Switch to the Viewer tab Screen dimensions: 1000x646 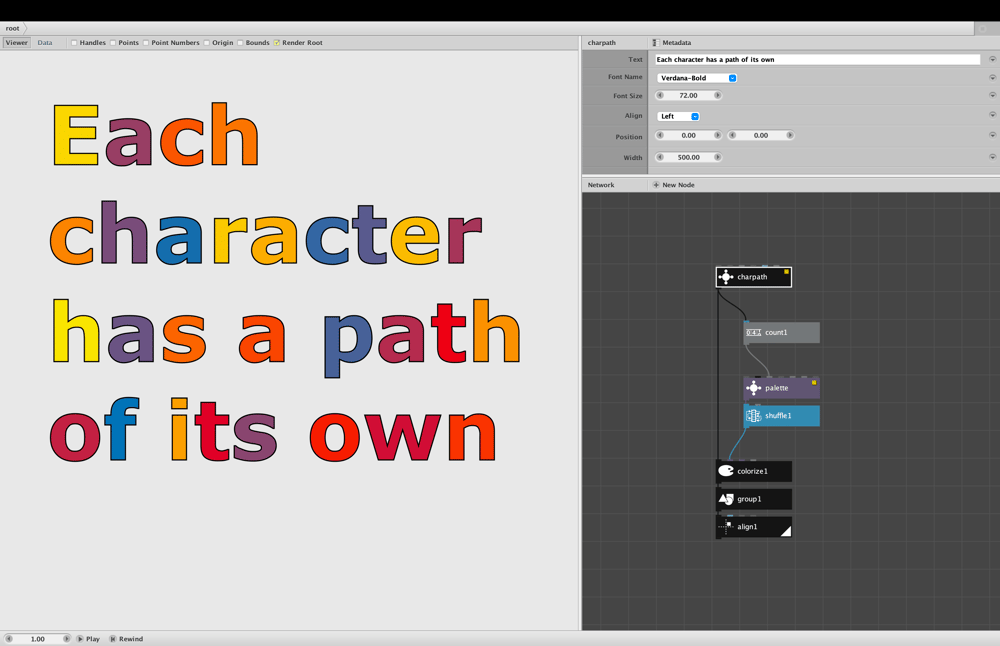pyautogui.click(x=17, y=43)
